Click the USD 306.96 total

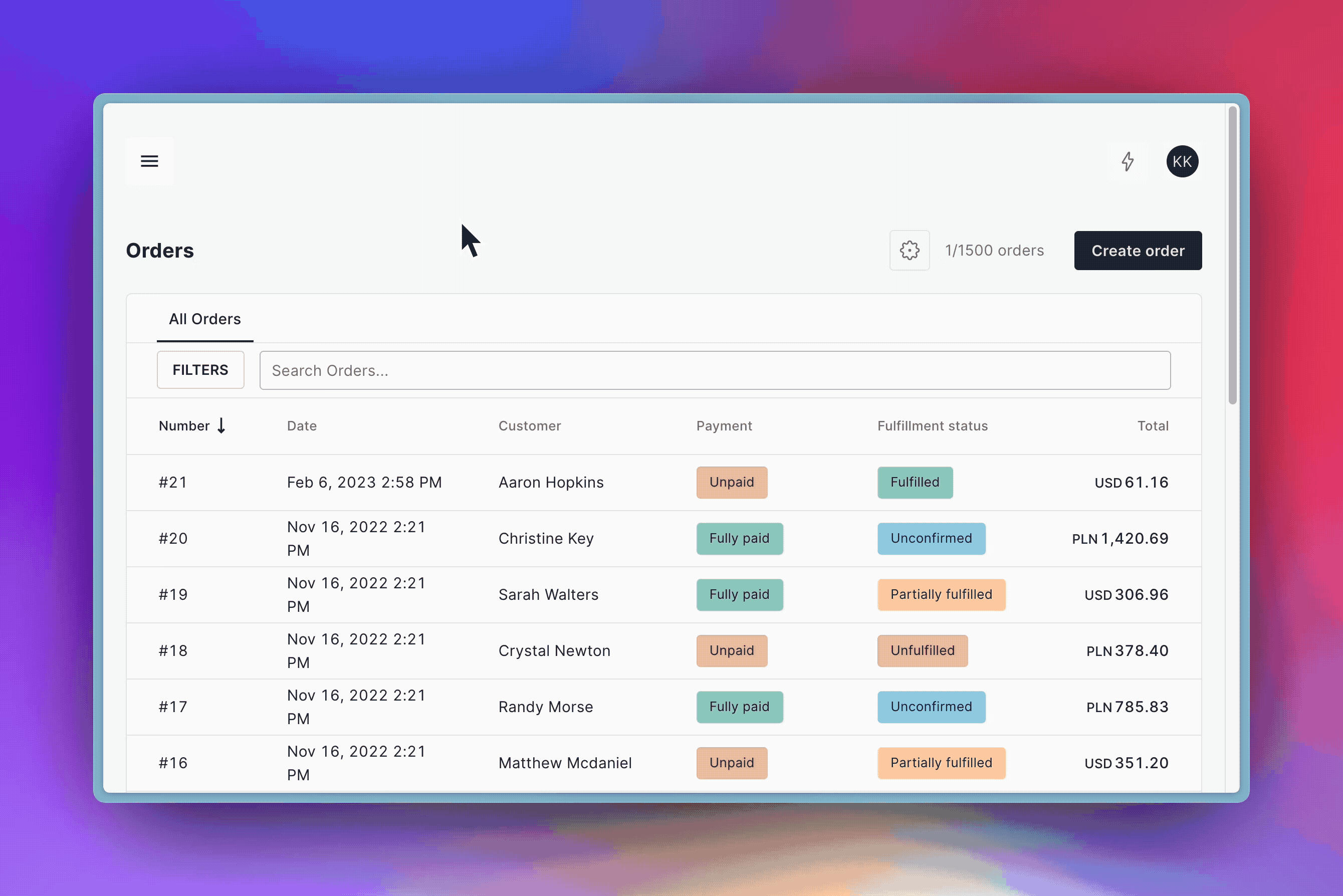coord(1126,594)
